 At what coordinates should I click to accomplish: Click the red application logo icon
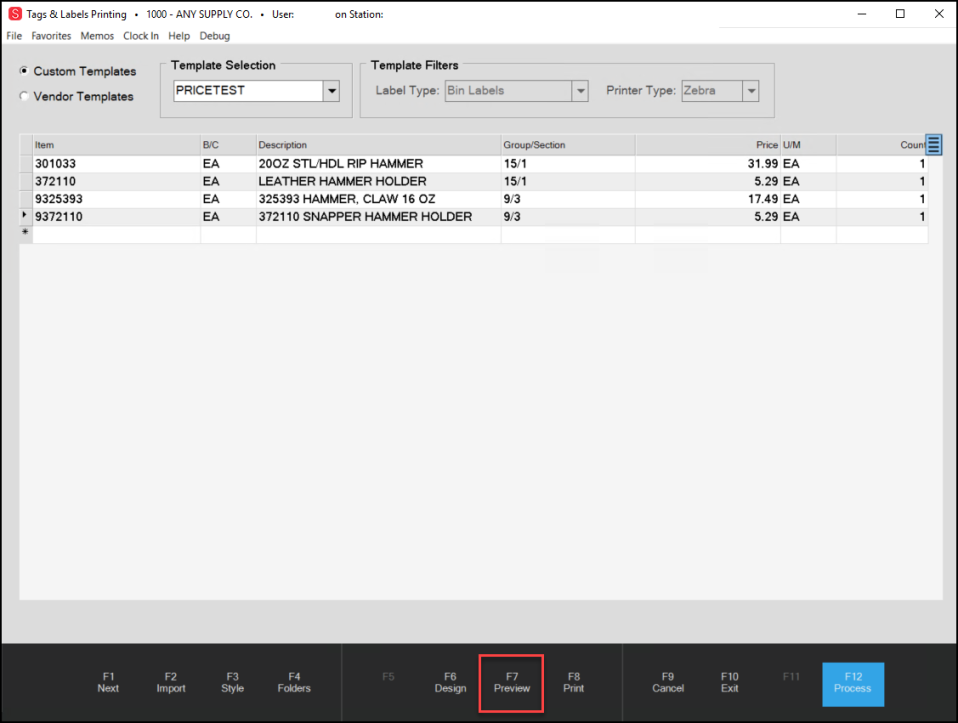14,14
